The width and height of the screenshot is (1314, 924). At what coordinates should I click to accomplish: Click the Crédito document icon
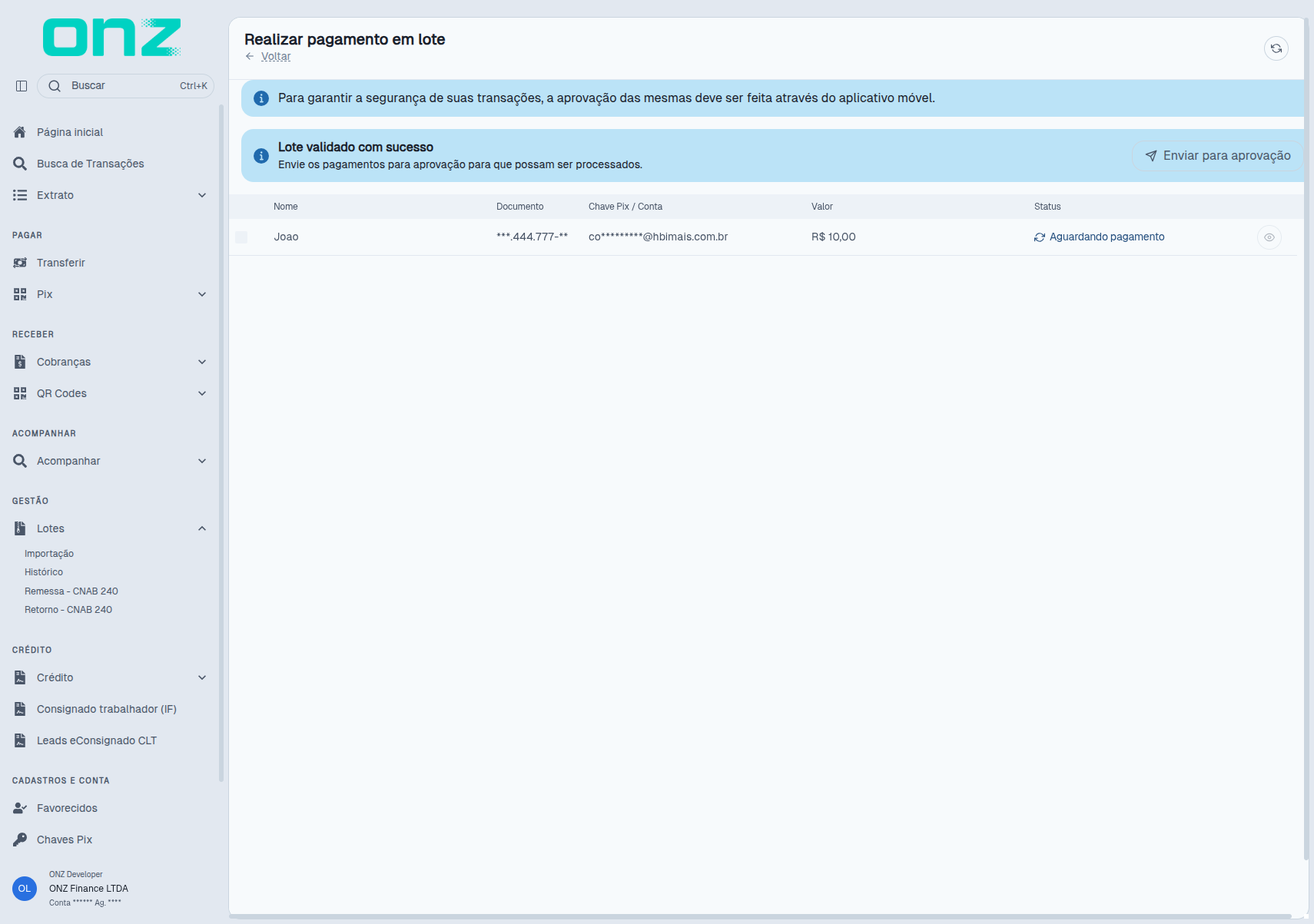click(20, 677)
